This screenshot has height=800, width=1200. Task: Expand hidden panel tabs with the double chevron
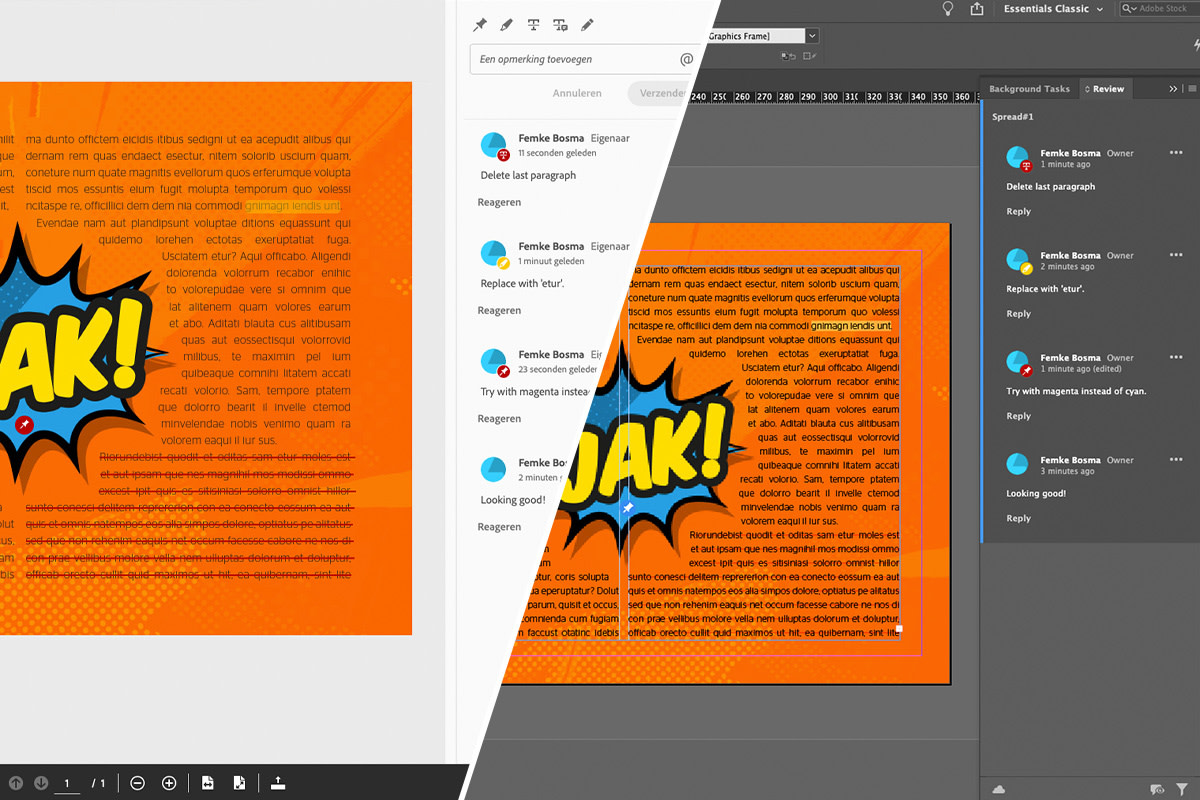click(1172, 88)
